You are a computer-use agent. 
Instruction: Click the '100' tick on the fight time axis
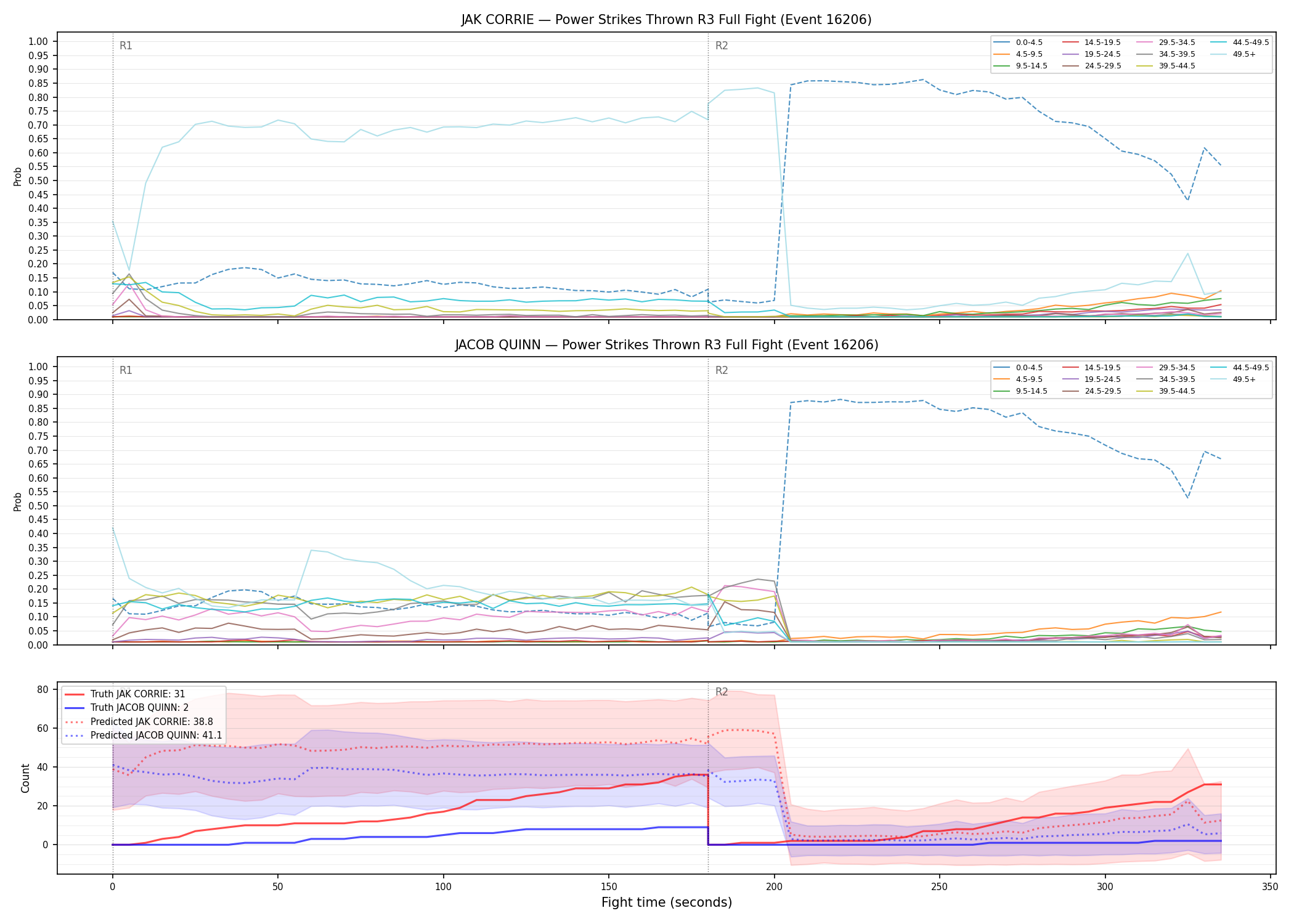pos(443,887)
